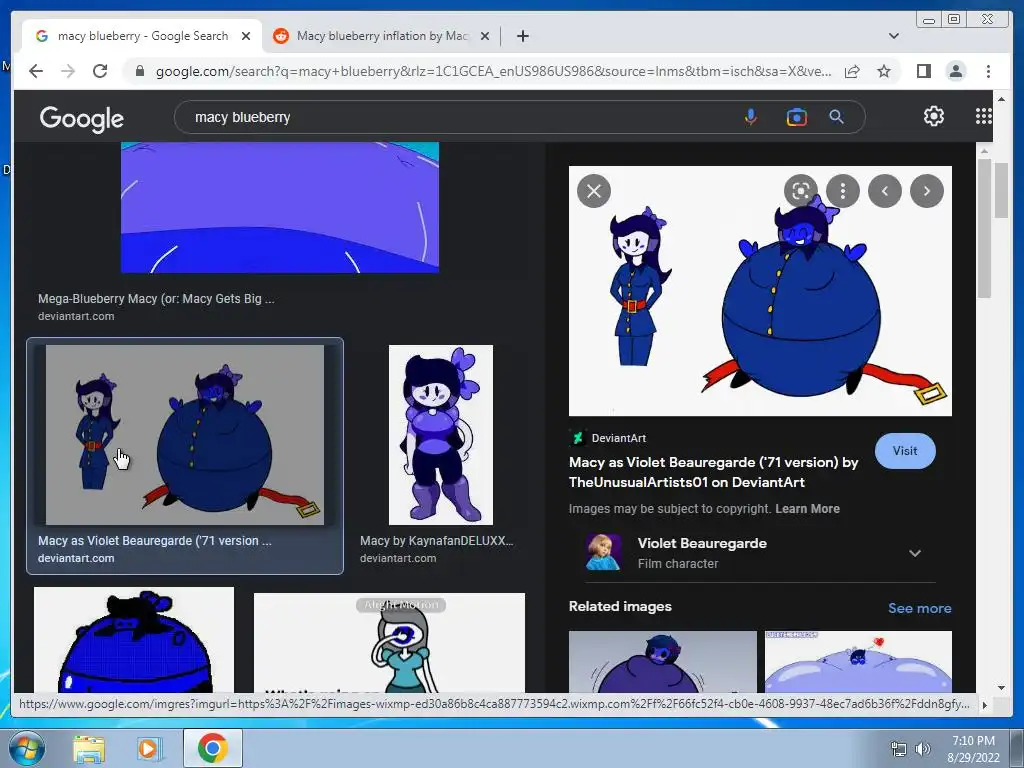Open Chrome profile avatar menu
Screen dimensions: 1024x768
click(955, 71)
